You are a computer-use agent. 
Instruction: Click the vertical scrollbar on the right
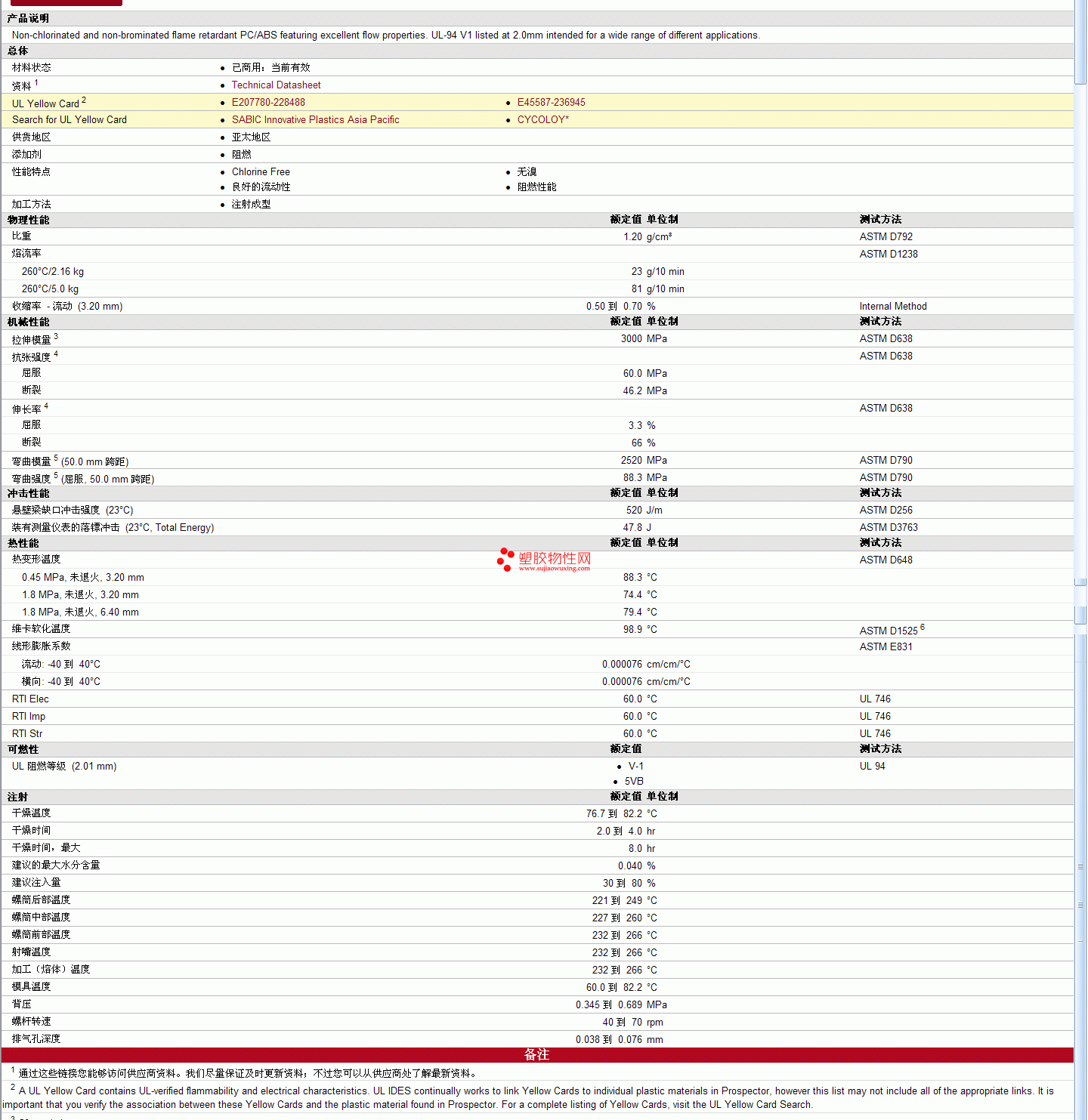(1080, 560)
